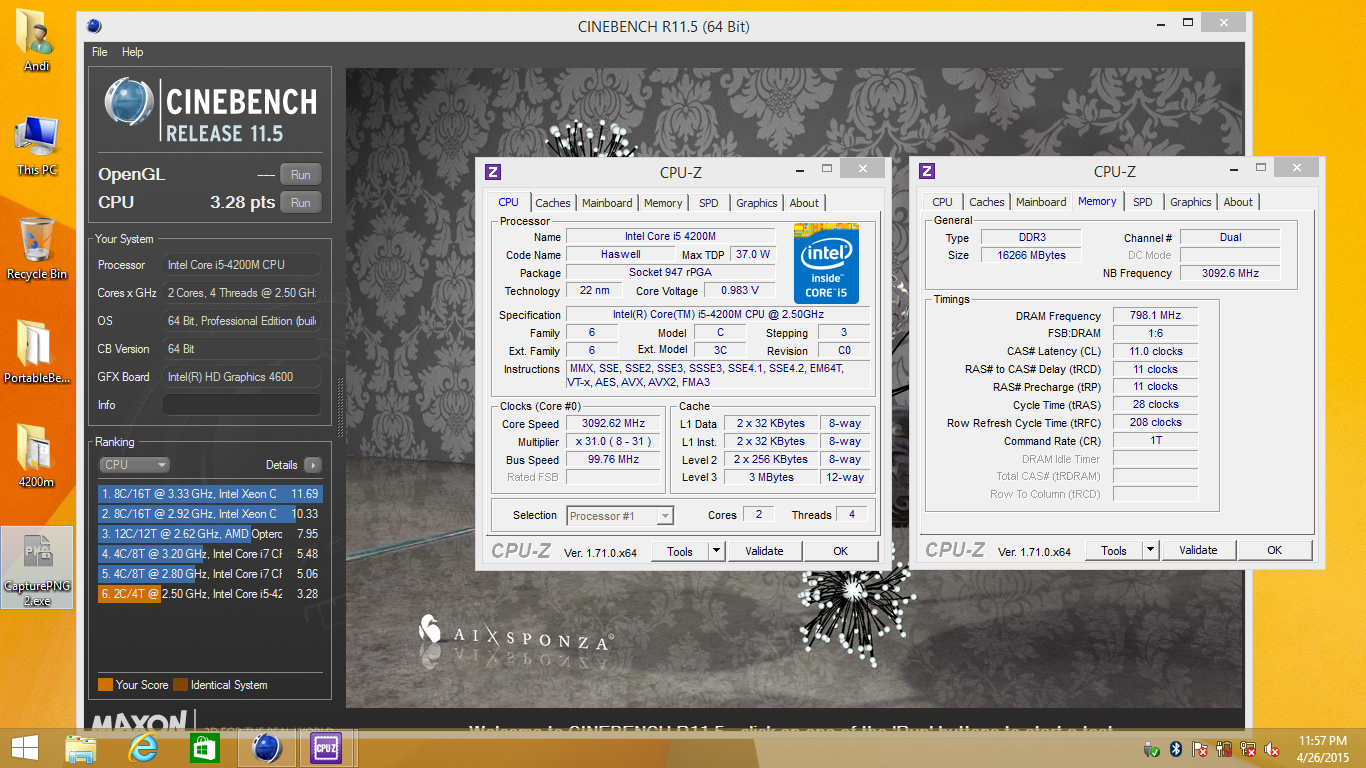Click the GFX Board Intel(R) HD Graphics 4600
The image size is (1366, 768).
[x=242, y=377]
